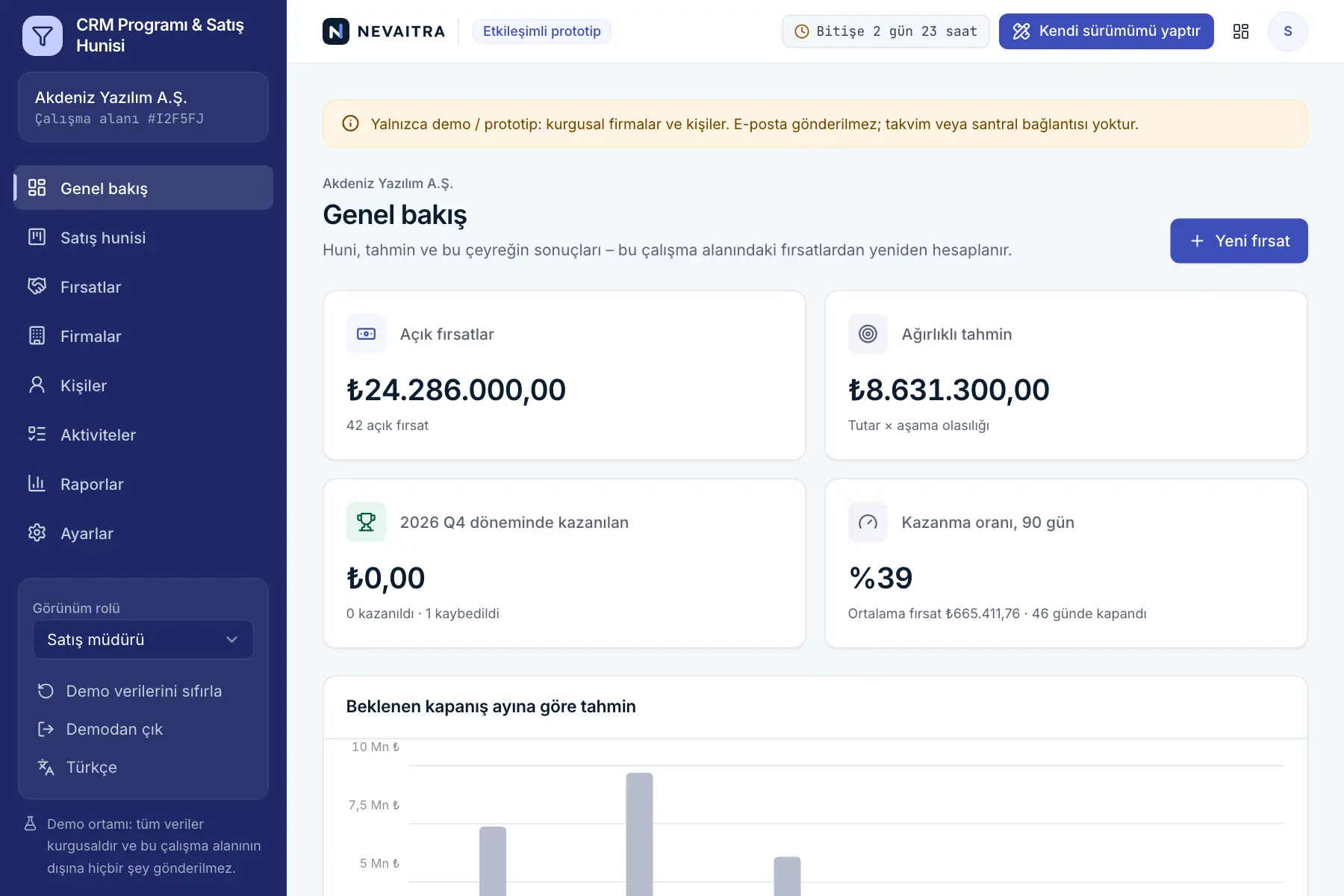Screen dimensions: 1344x896
Task: Change language via Türkçe option
Action: coord(143,768)
